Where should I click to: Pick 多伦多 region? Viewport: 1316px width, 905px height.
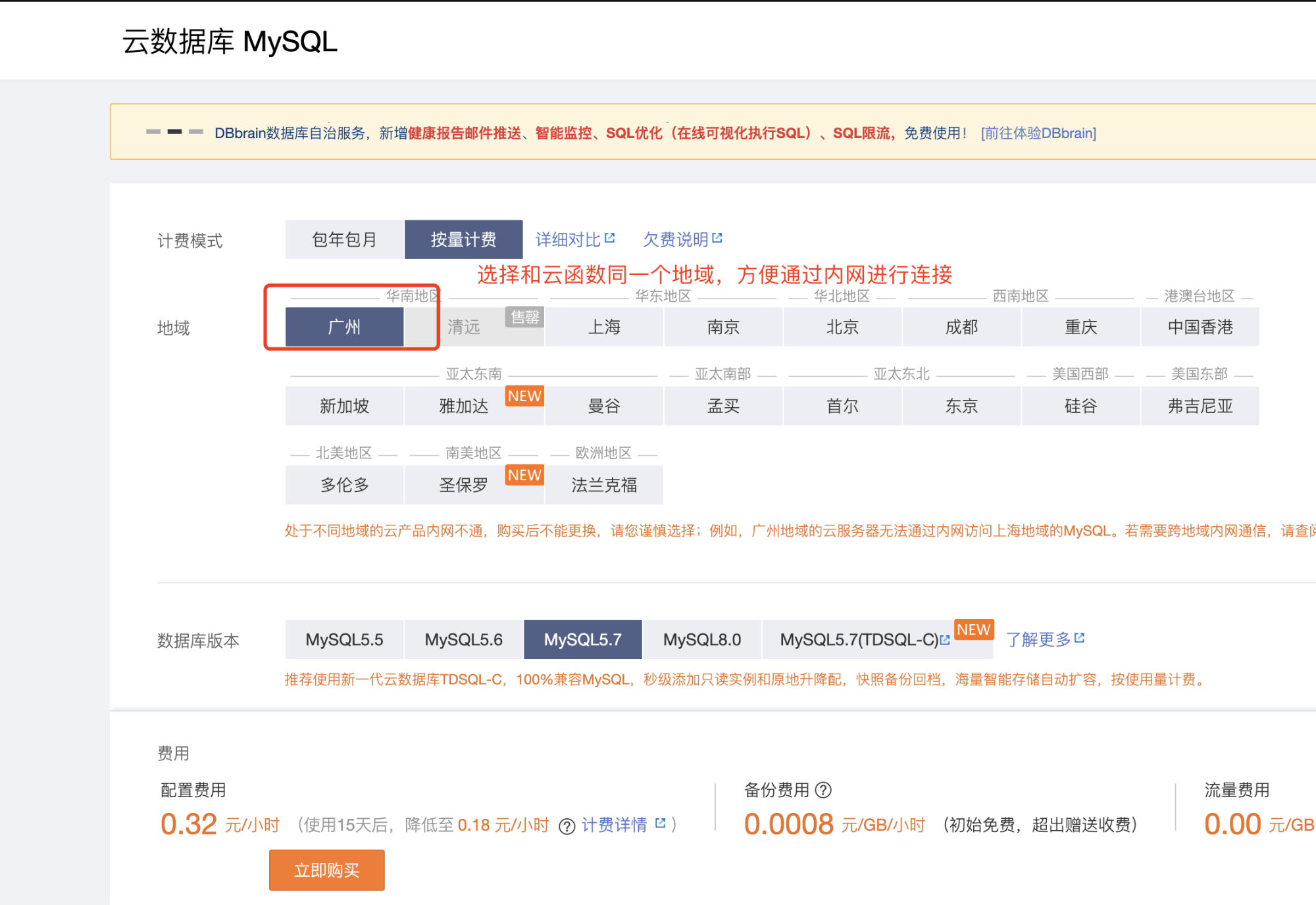344,485
